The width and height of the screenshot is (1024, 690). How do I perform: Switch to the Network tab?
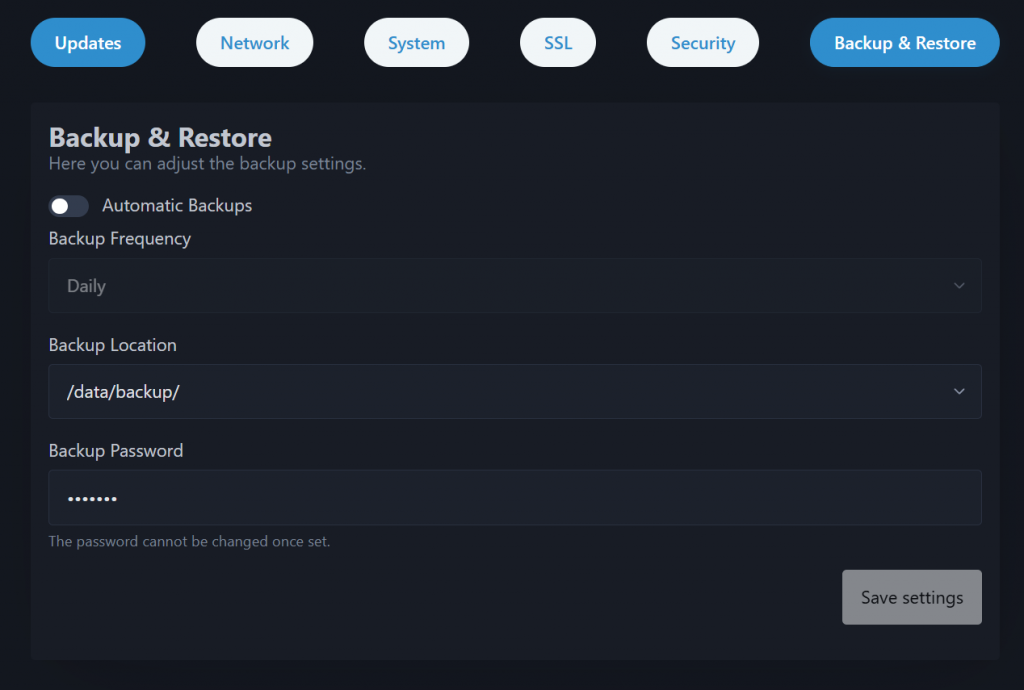pyautogui.click(x=254, y=43)
